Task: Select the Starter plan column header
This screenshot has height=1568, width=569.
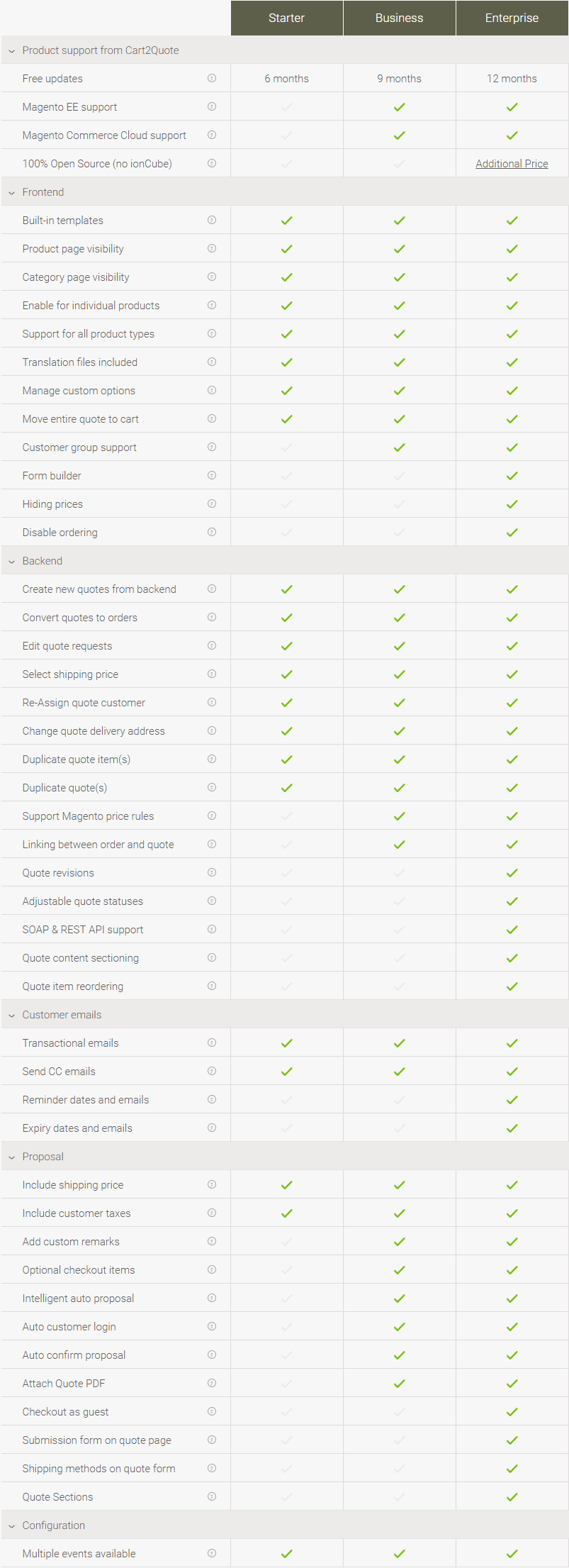Action: (286, 18)
